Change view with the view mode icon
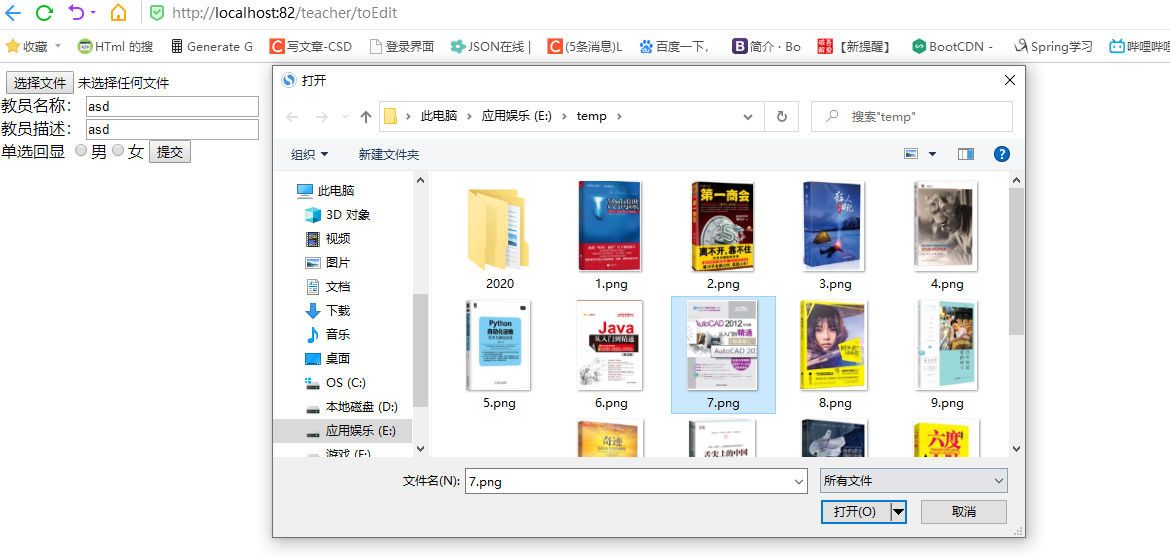The height and width of the screenshot is (556, 1170). 911,154
